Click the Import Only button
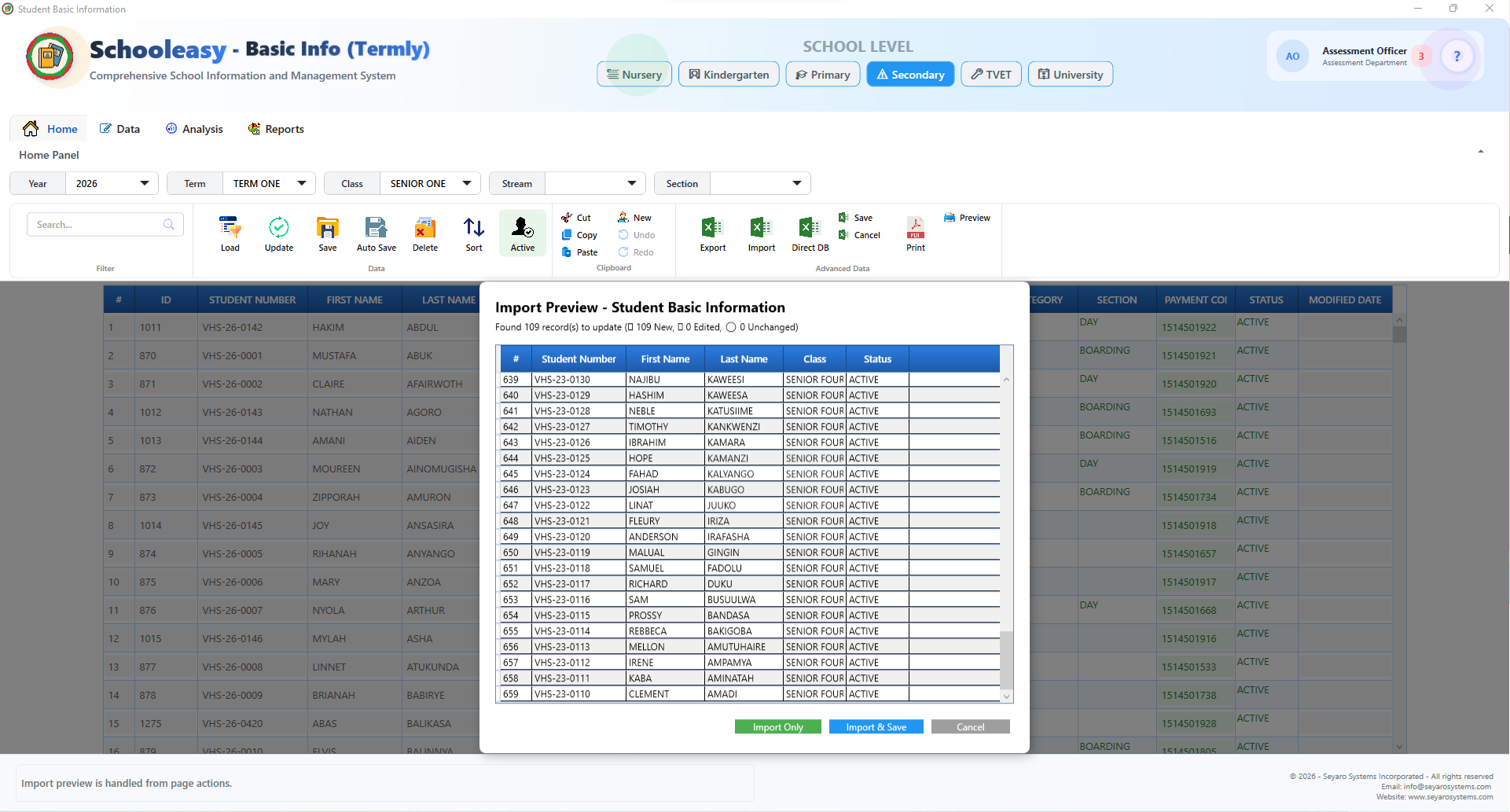The height and width of the screenshot is (812, 1510). tap(777, 727)
